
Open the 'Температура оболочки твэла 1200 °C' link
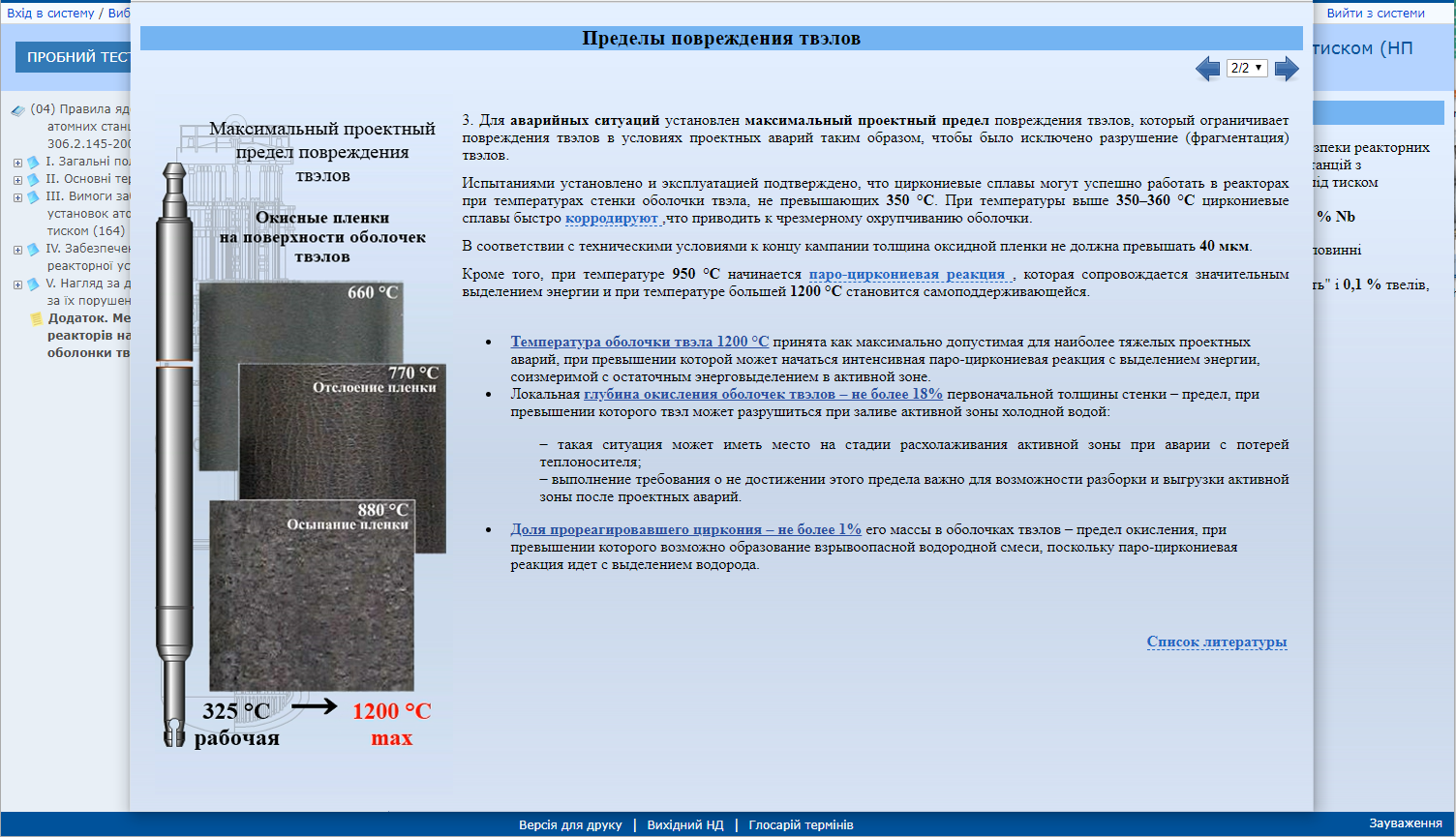coord(640,342)
